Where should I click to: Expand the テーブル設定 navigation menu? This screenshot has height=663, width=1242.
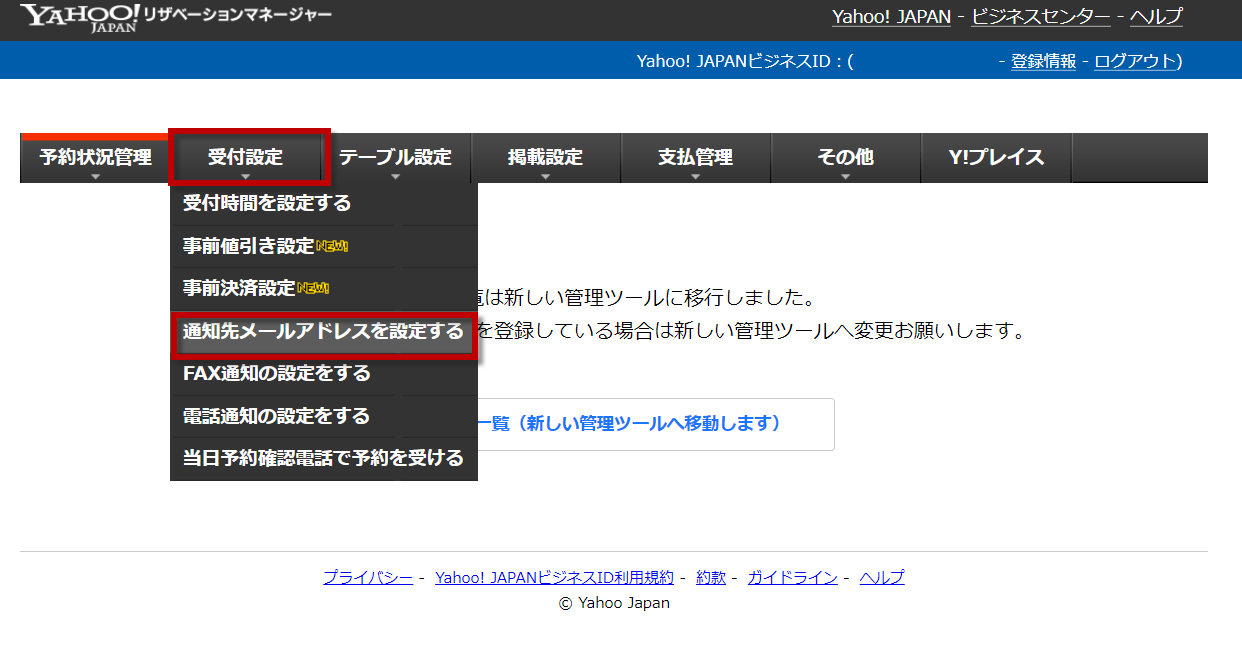coord(396,158)
